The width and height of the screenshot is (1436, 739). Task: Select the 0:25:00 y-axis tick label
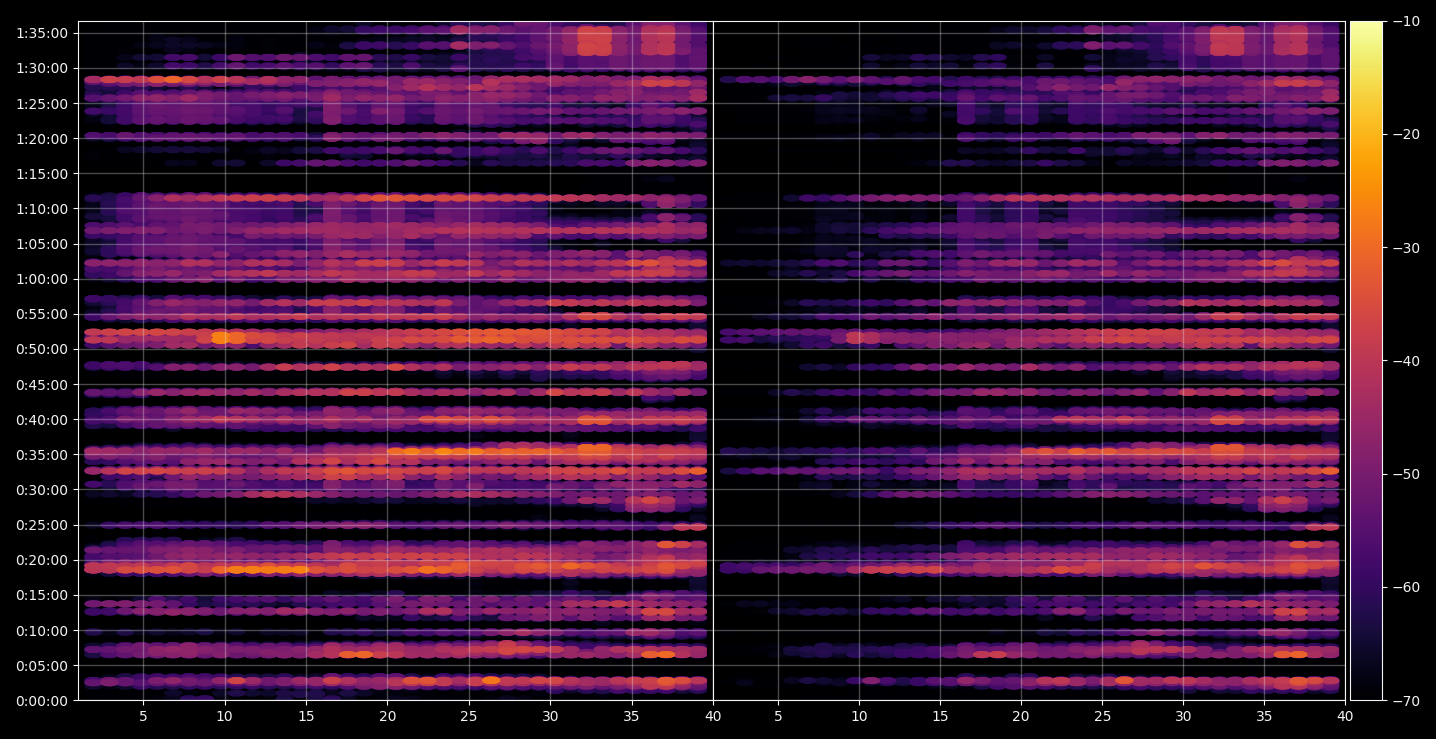pos(42,525)
